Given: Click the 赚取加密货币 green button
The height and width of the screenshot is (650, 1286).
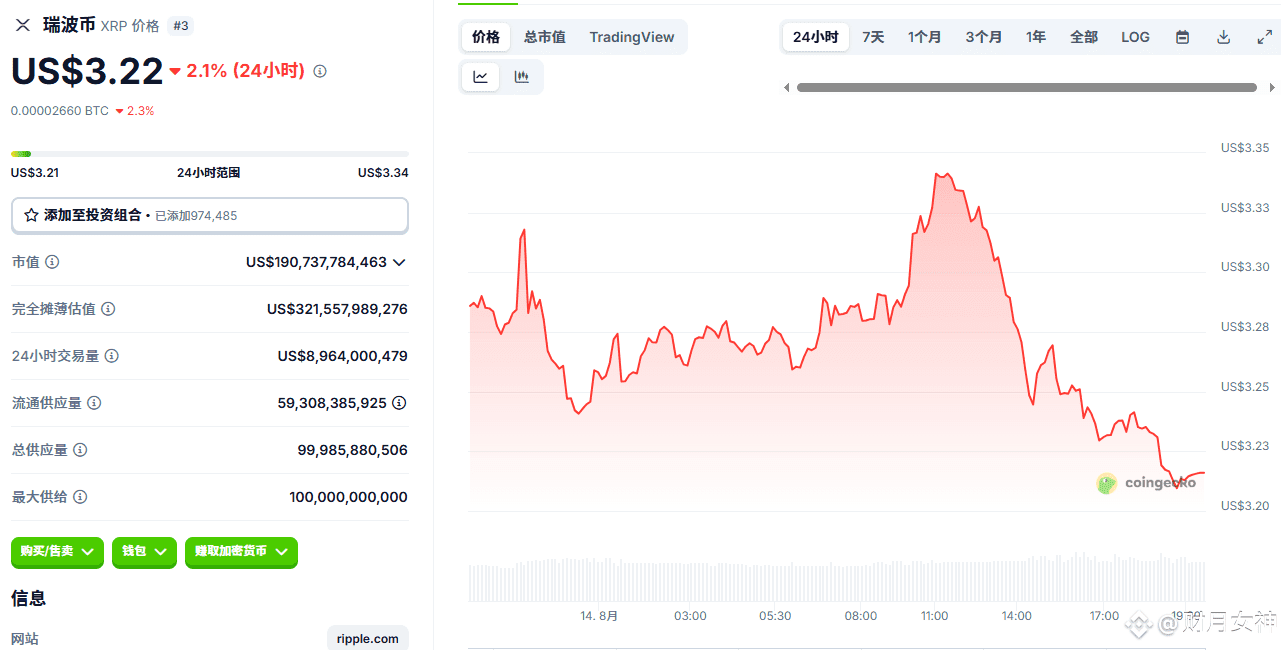Looking at the screenshot, I should coord(241,552).
